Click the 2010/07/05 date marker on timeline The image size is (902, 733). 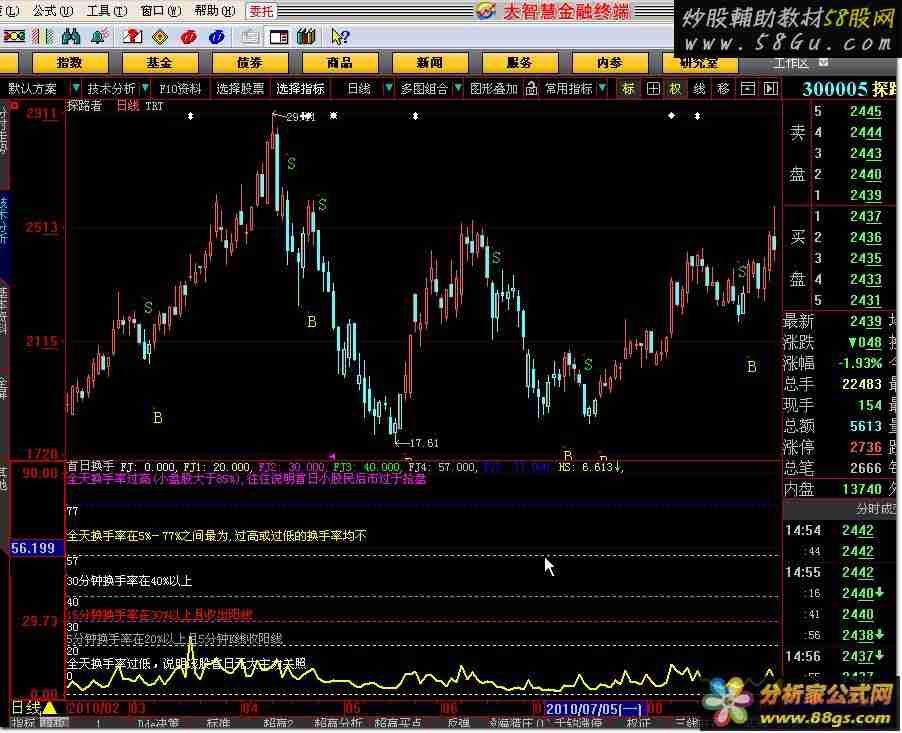594,708
